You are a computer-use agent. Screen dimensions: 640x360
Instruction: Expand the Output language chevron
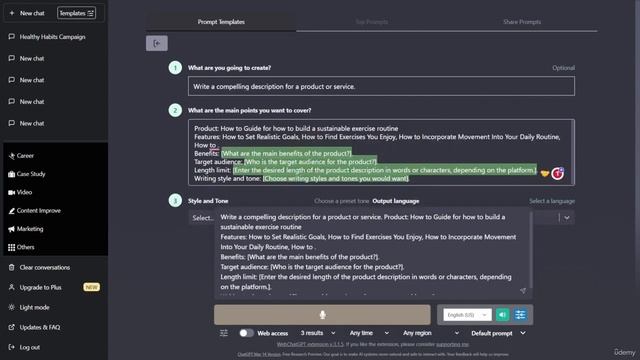coord(567,218)
